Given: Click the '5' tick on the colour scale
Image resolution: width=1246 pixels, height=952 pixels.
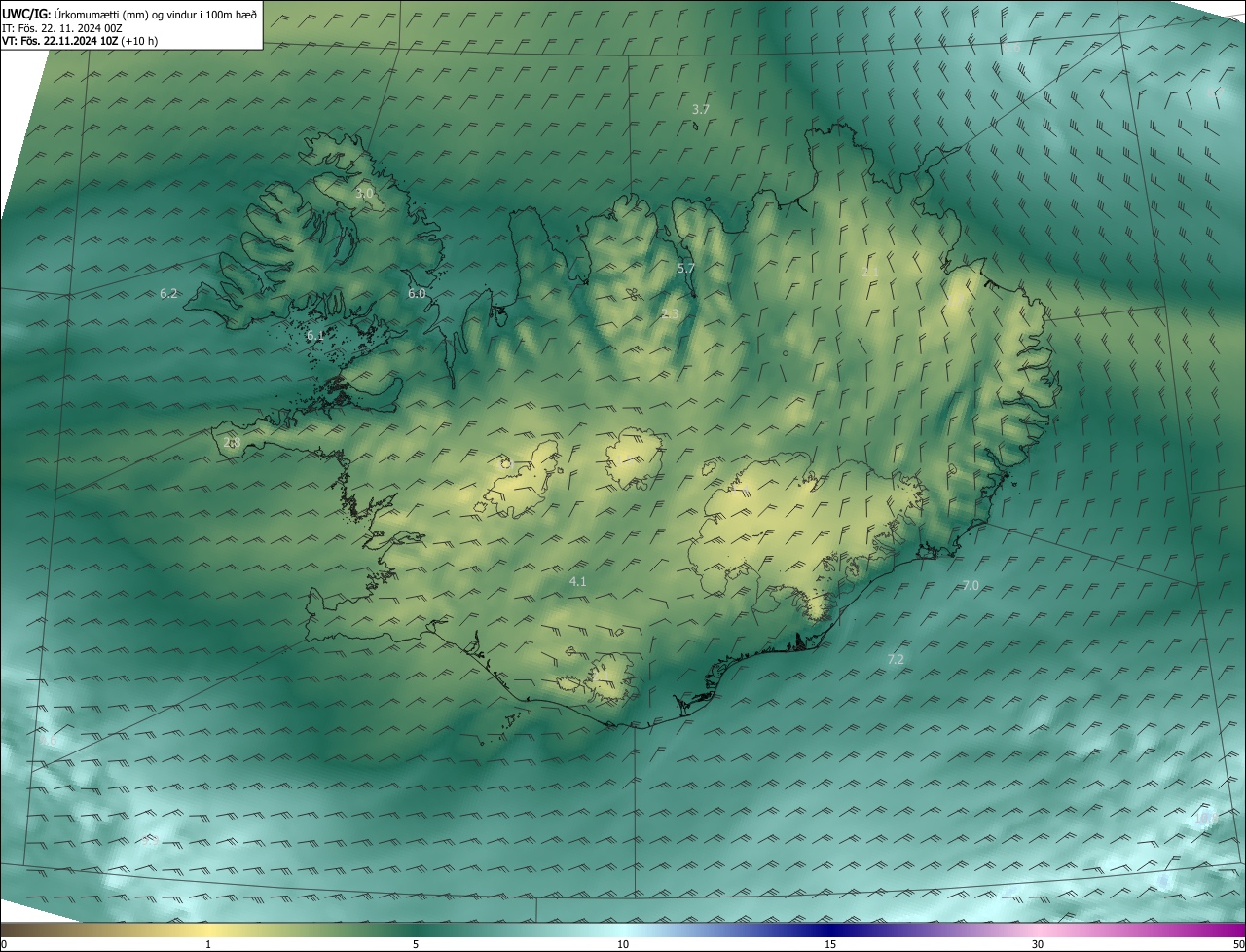Looking at the screenshot, I should point(416,944).
